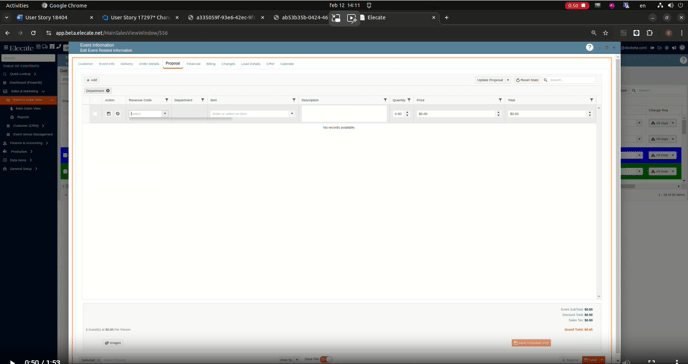Open the Update Proposal dropdown arrow
The height and width of the screenshot is (364, 688).
[508, 80]
